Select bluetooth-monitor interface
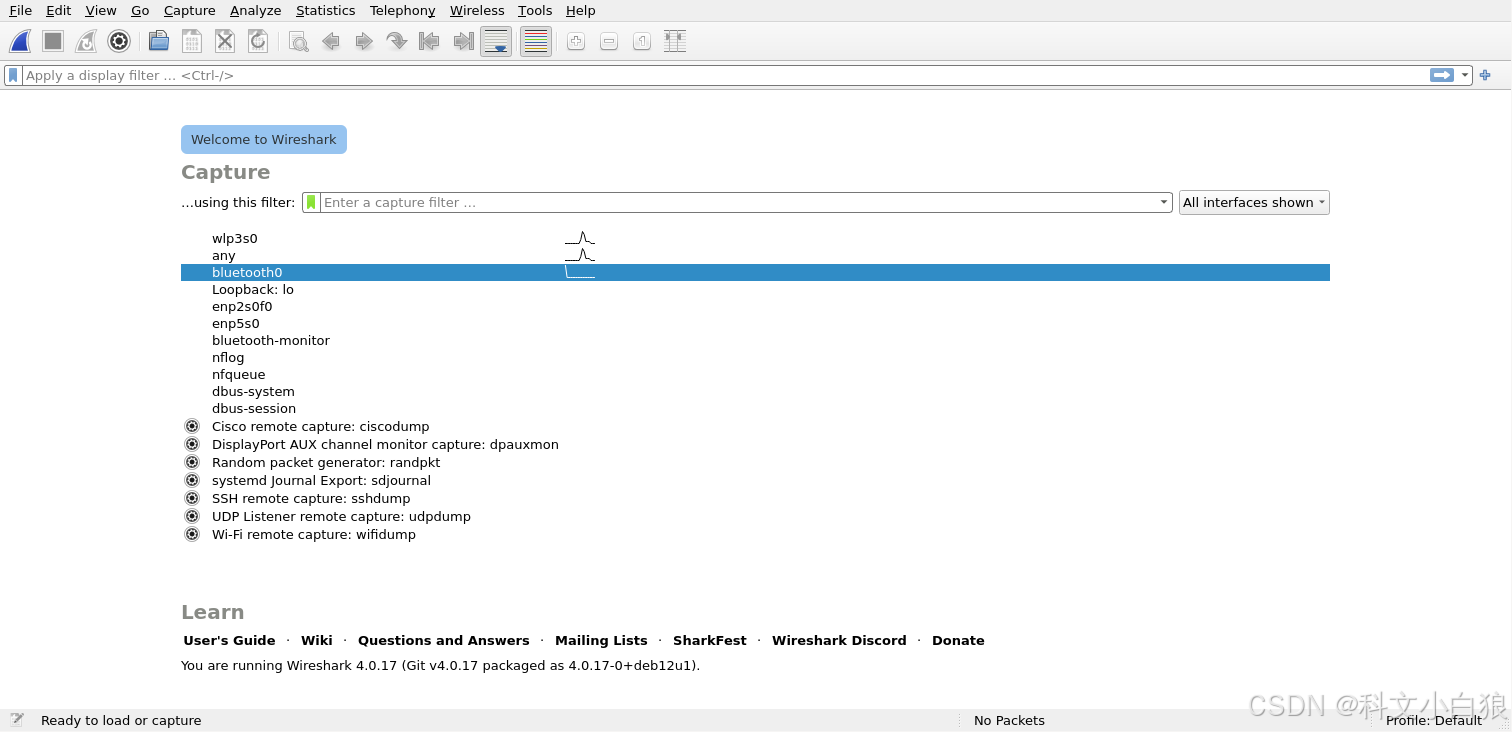The image size is (1512, 732). click(x=755, y=340)
